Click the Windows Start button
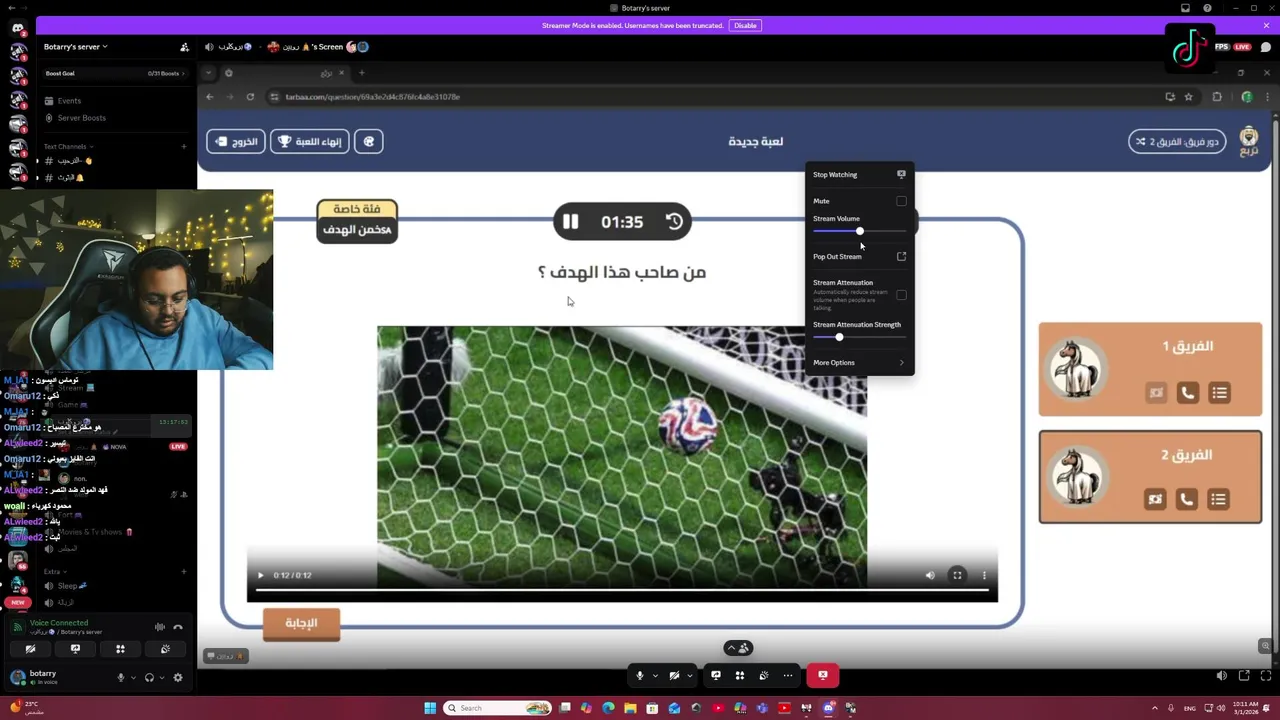 pyautogui.click(x=430, y=708)
